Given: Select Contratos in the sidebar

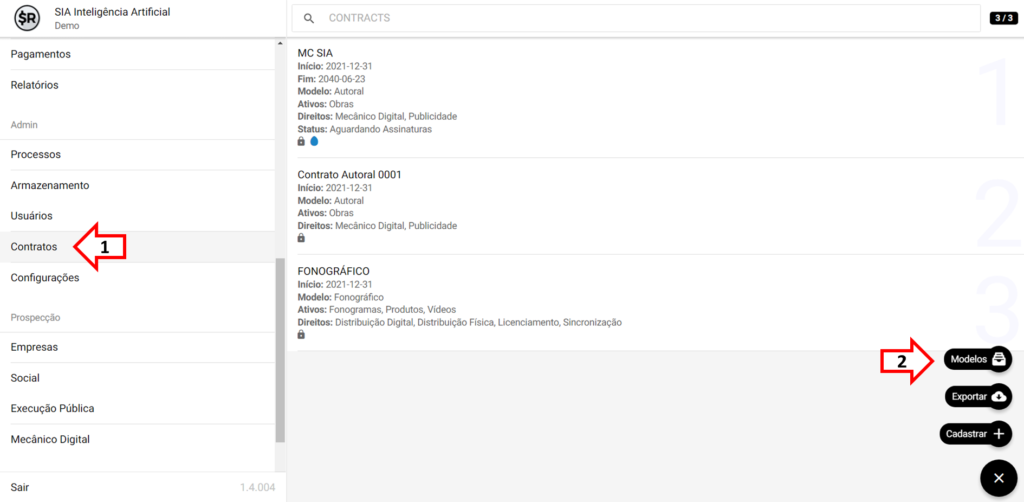Looking at the screenshot, I should 34,247.
